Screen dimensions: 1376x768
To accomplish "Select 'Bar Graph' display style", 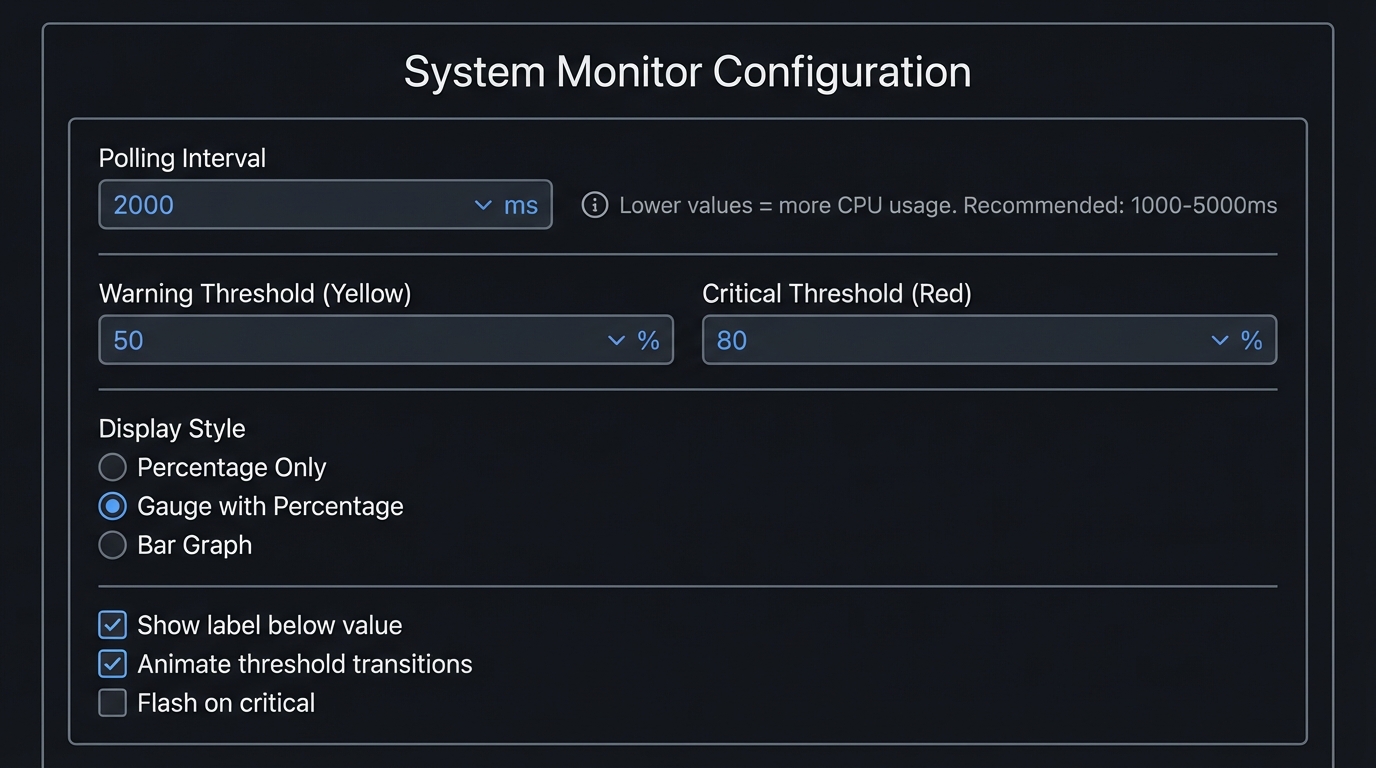I will (112, 545).
